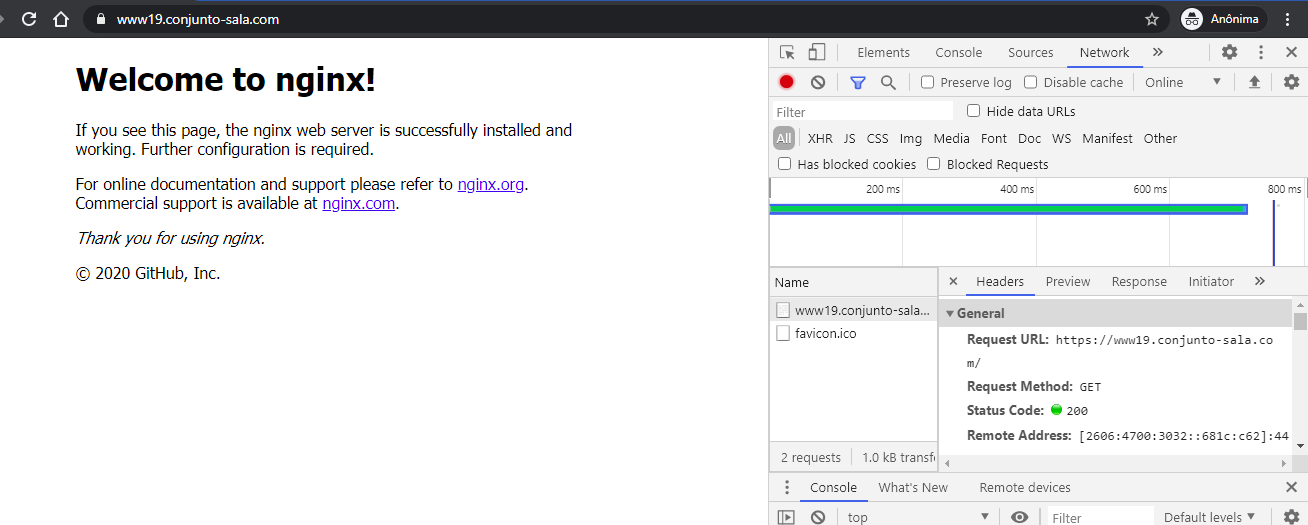1308x525 pixels.
Task: Open the Preview tab of the request
Action: click(1068, 282)
